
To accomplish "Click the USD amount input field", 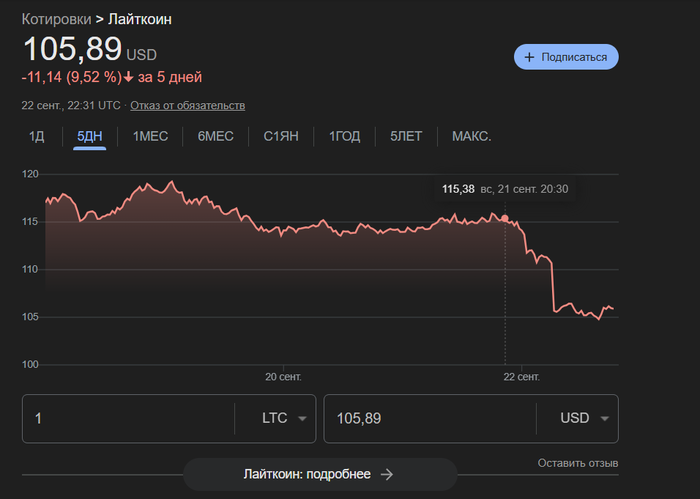I will pos(430,418).
